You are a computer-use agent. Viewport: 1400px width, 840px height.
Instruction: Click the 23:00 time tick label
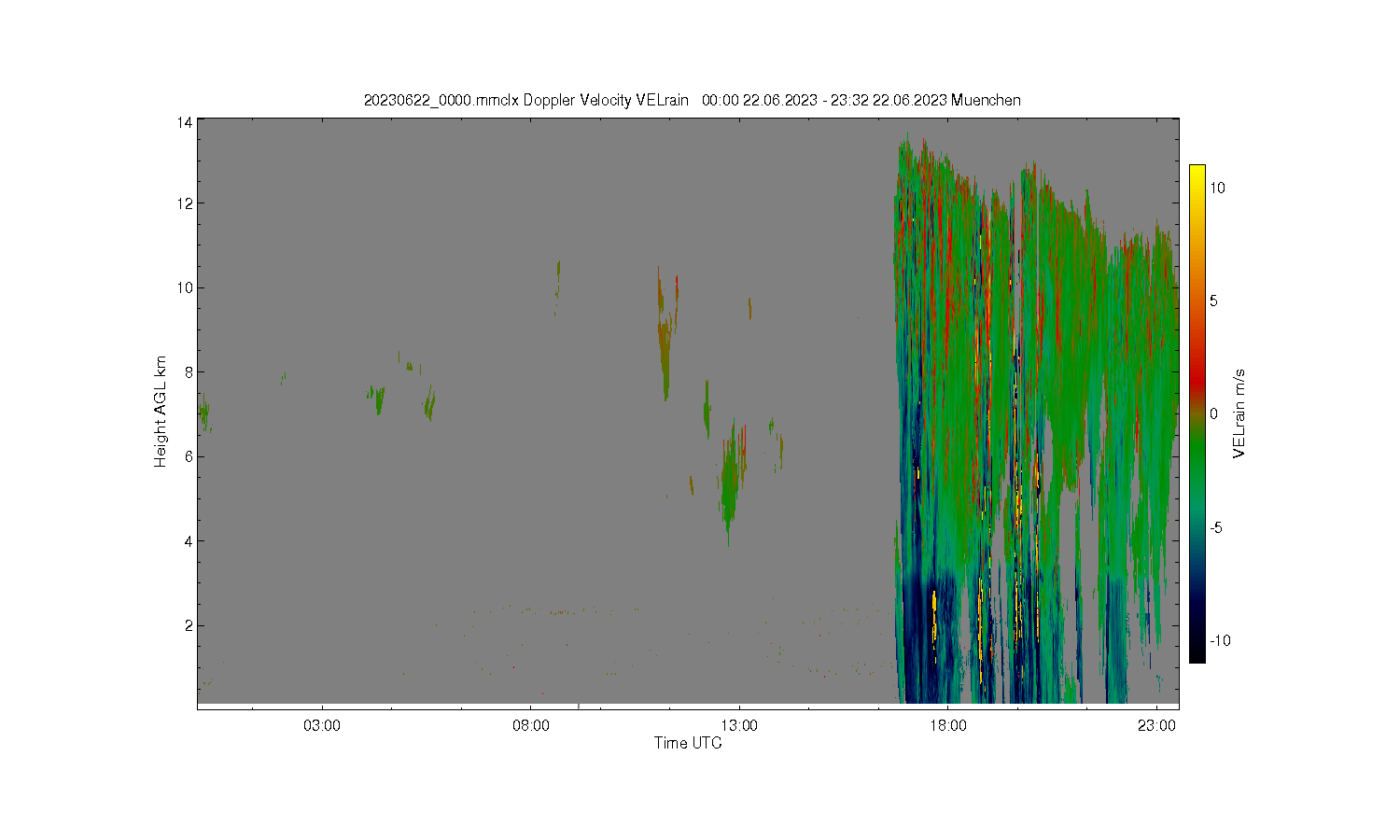(1156, 725)
